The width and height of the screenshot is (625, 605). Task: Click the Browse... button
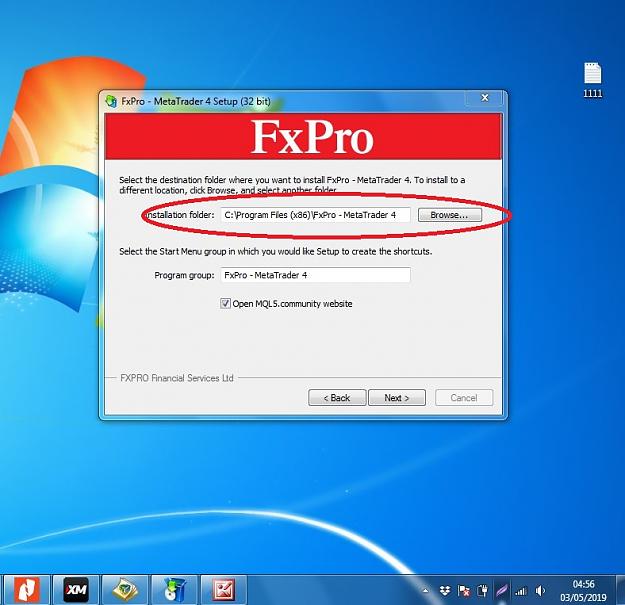pyautogui.click(x=450, y=215)
